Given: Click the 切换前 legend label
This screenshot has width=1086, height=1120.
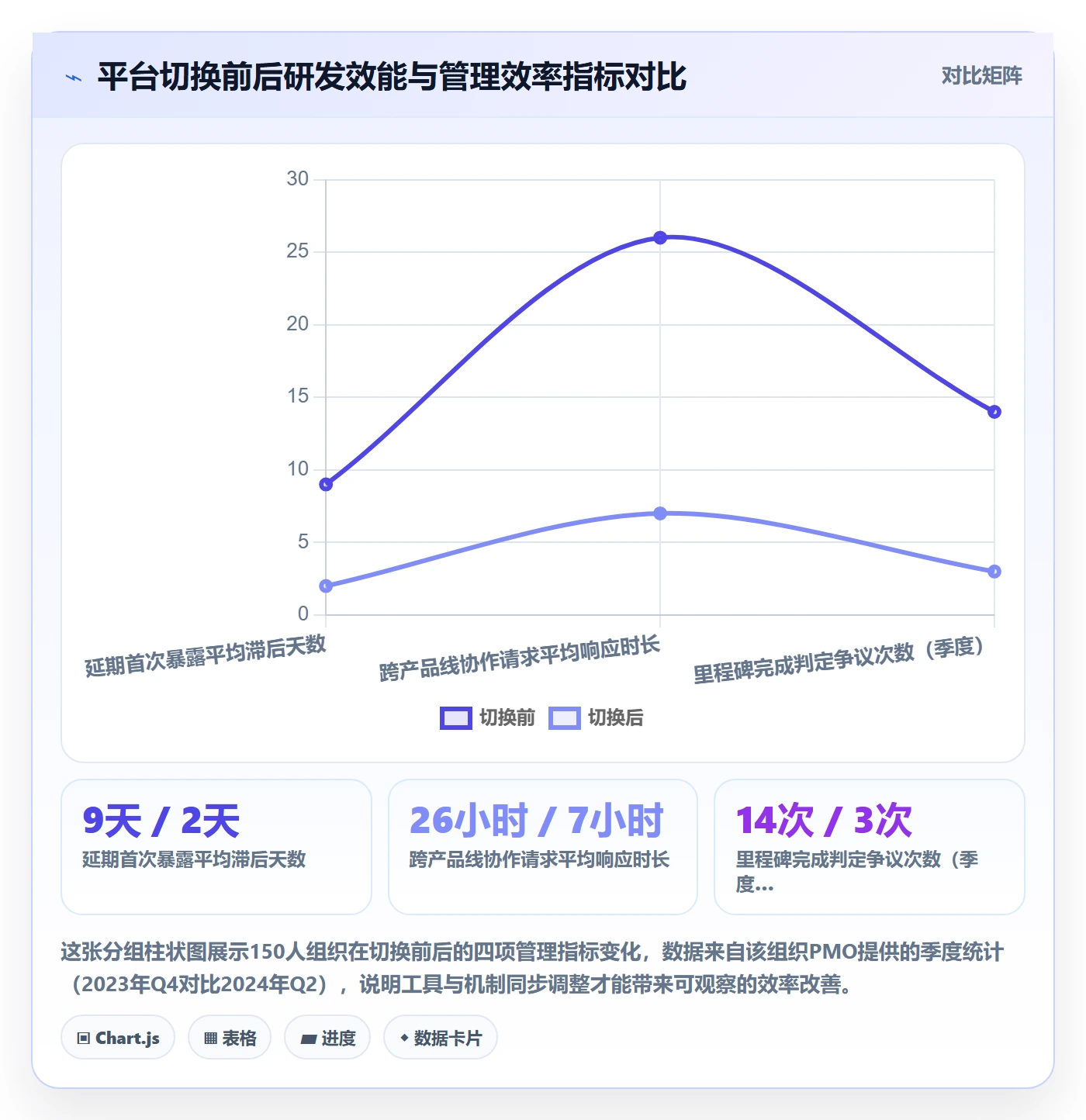Looking at the screenshot, I should (507, 717).
